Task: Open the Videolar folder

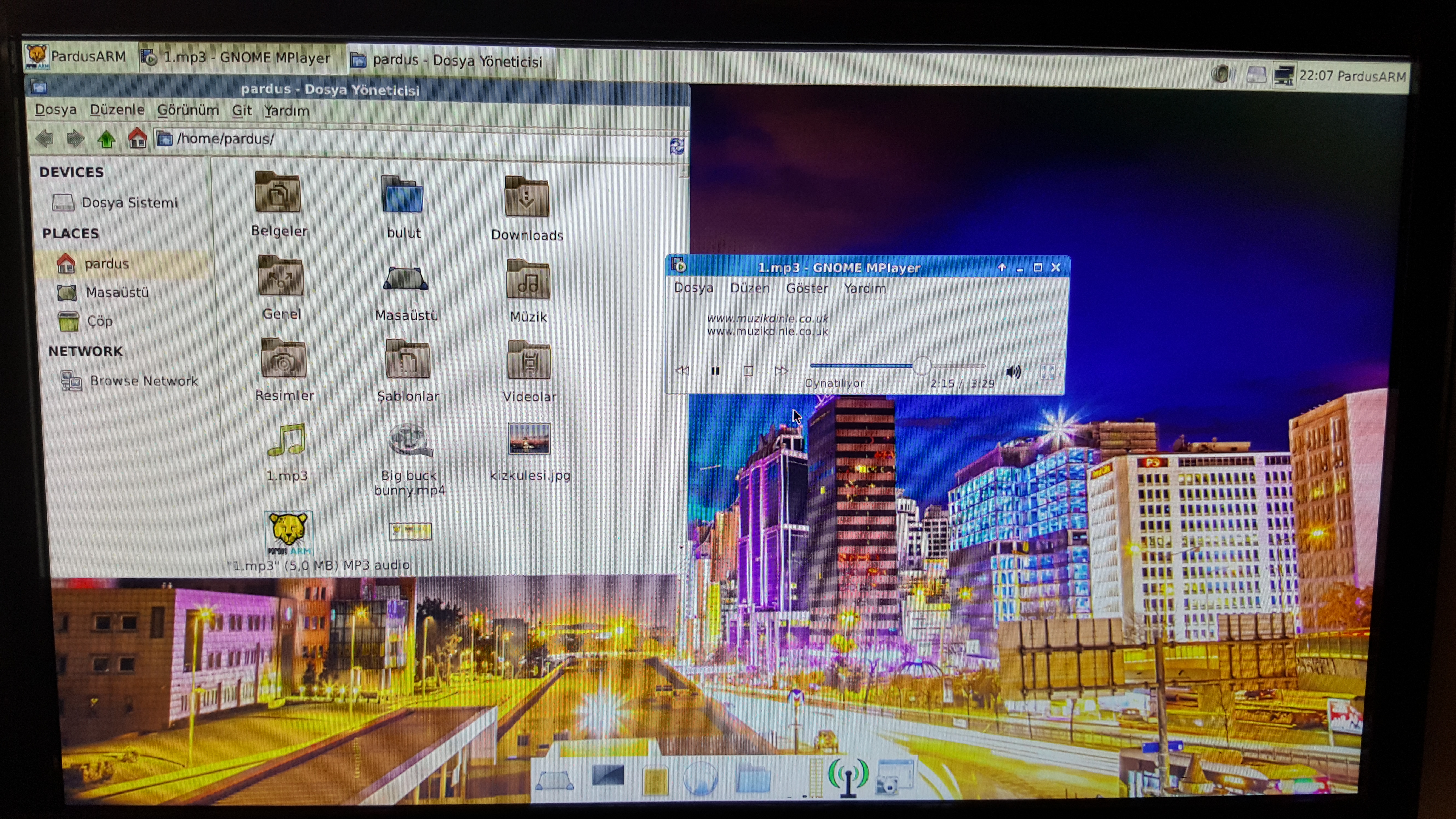Action: click(529, 372)
